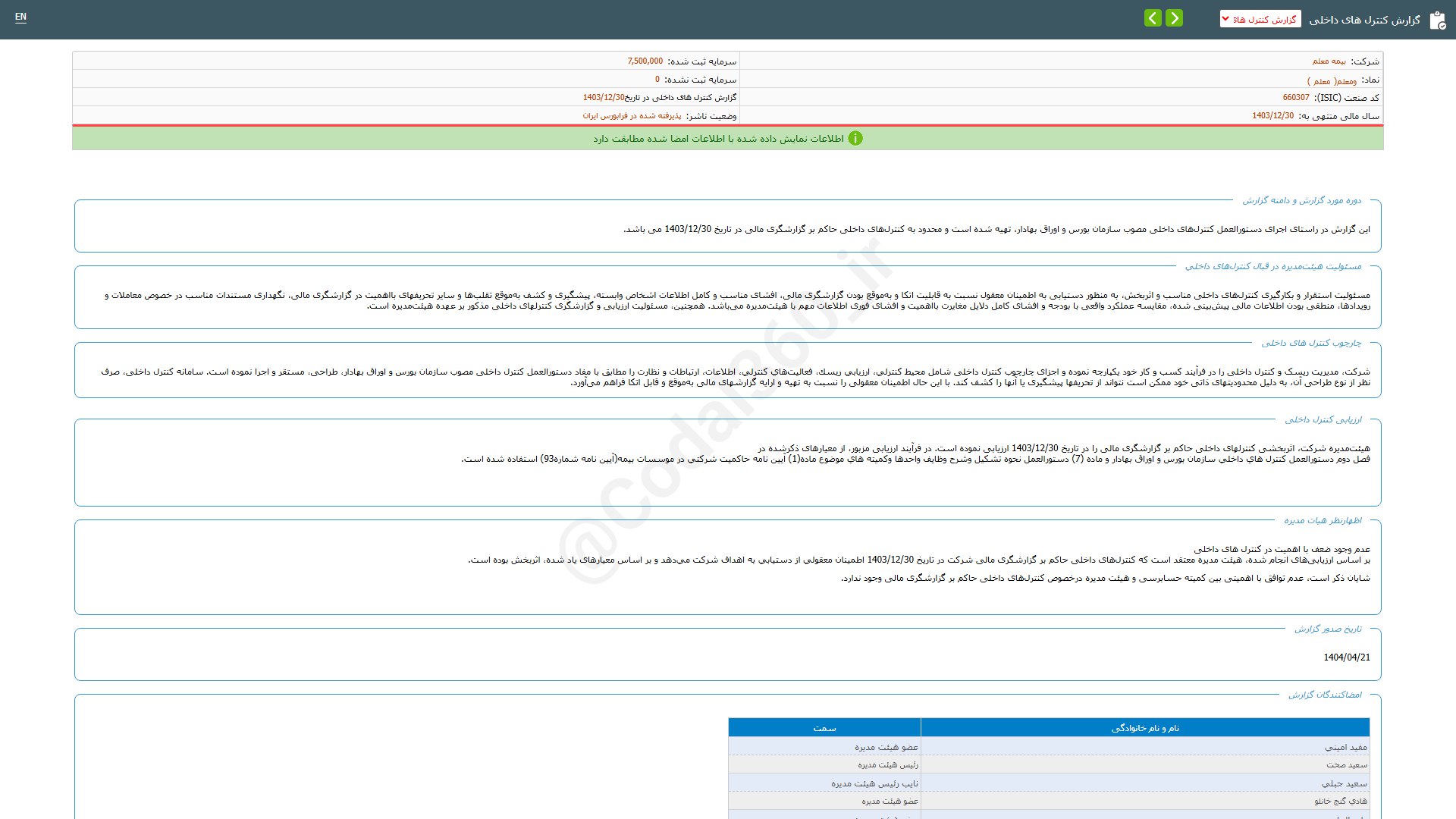Open the گزارش کنترل ها report dropdown
This screenshot has height=819, width=1456.
(x=1260, y=19)
